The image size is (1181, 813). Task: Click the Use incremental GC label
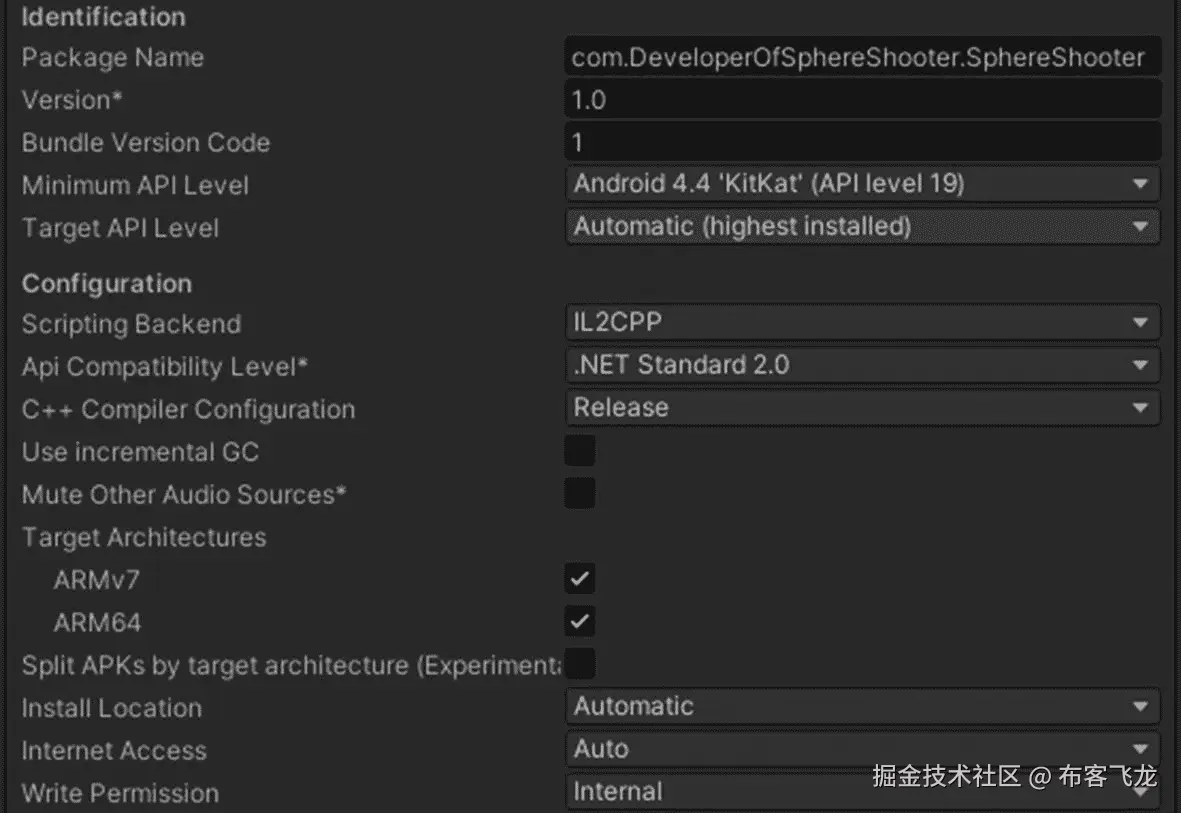140,452
